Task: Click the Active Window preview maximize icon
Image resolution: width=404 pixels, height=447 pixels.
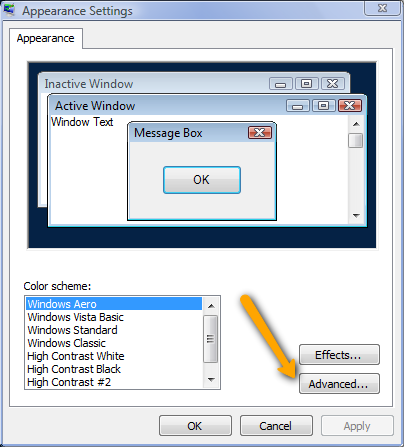Action: (x=323, y=106)
